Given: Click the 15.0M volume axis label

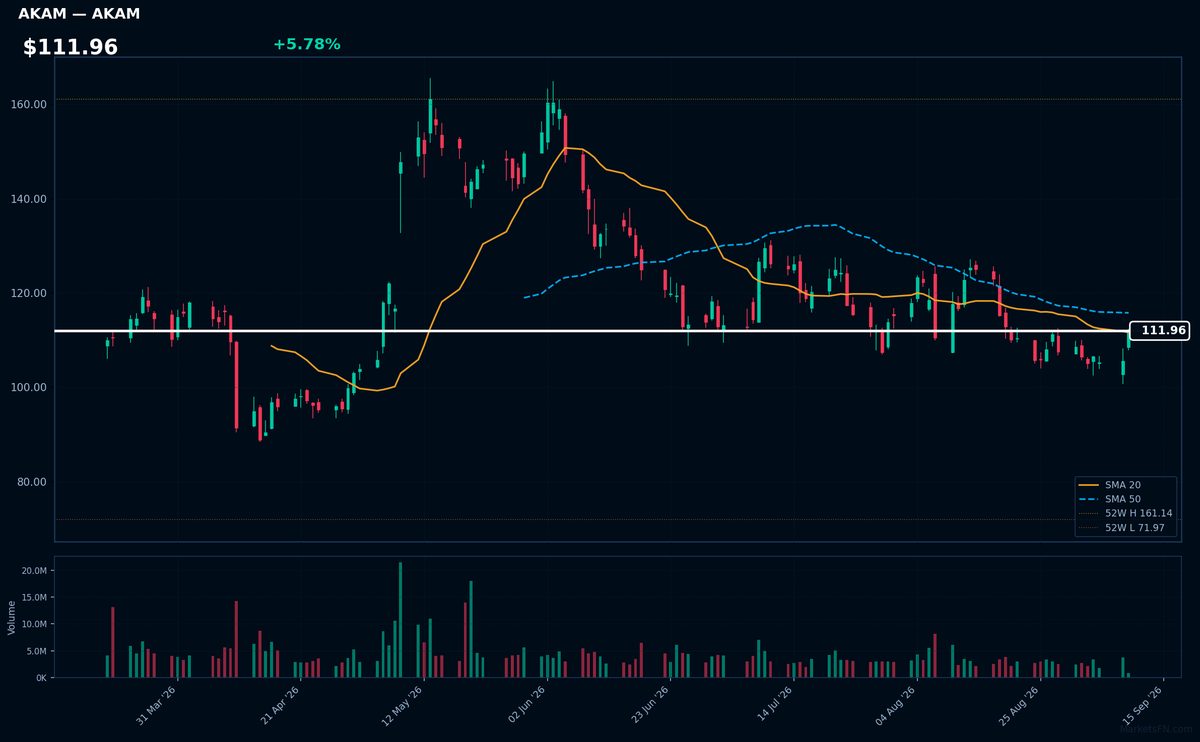Looking at the screenshot, I should pos(34,598).
